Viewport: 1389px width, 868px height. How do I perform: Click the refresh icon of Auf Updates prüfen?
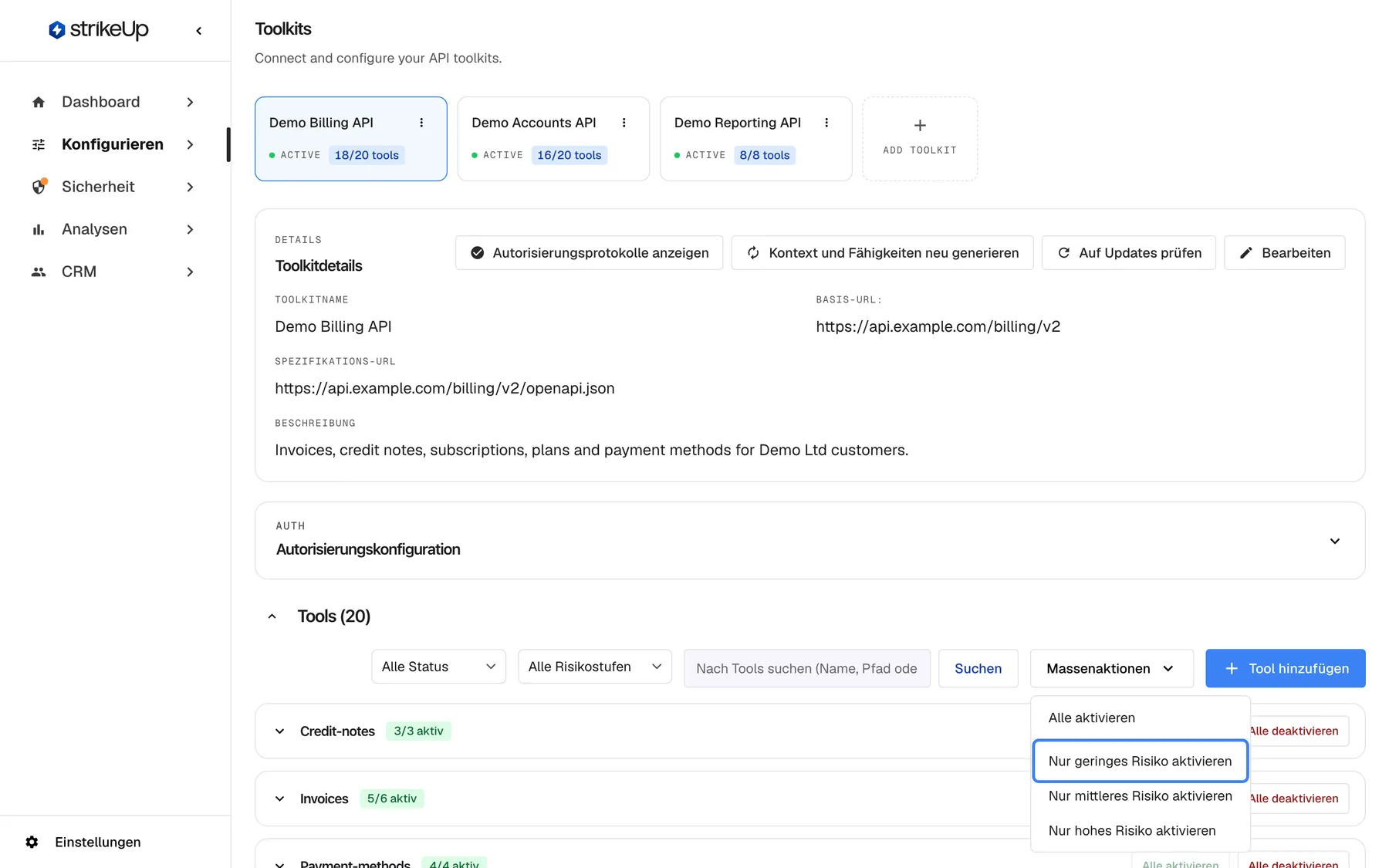pyautogui.click(x=1063, y=253)
